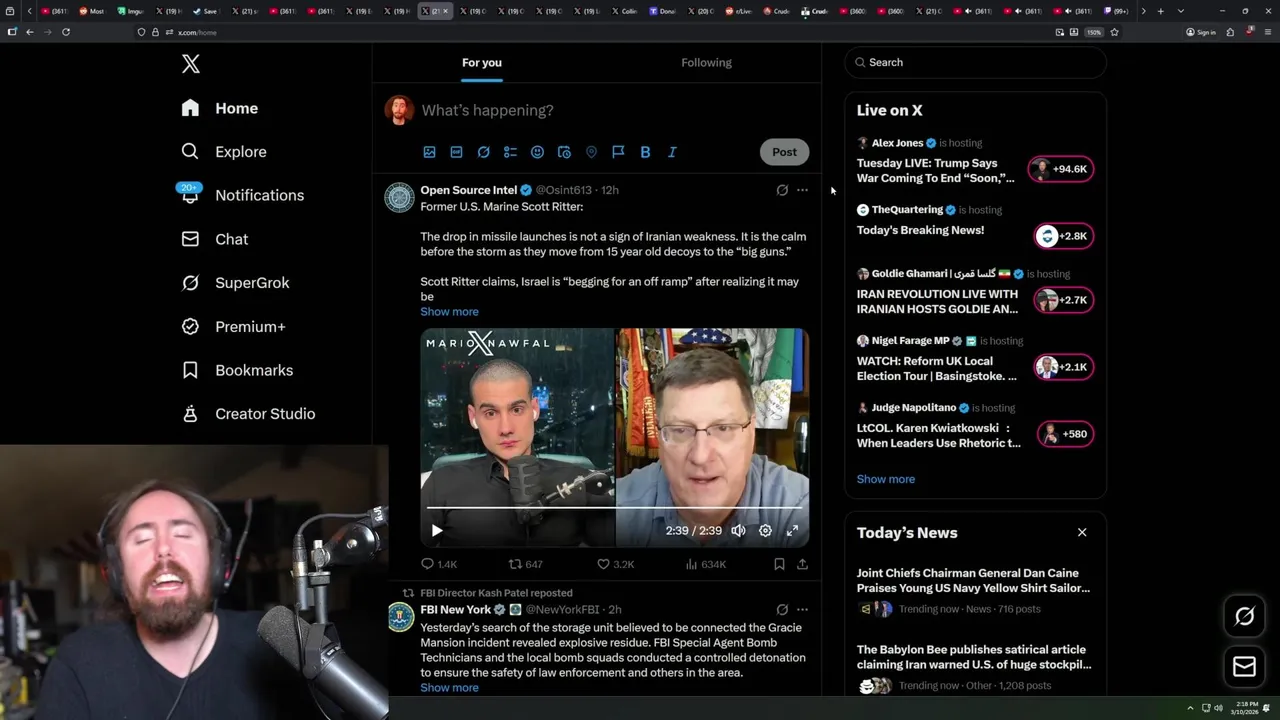The height and width of the screenshot is (720, 1280).
Task: Repost the Open Source Intel post
Action: [525, 564]
